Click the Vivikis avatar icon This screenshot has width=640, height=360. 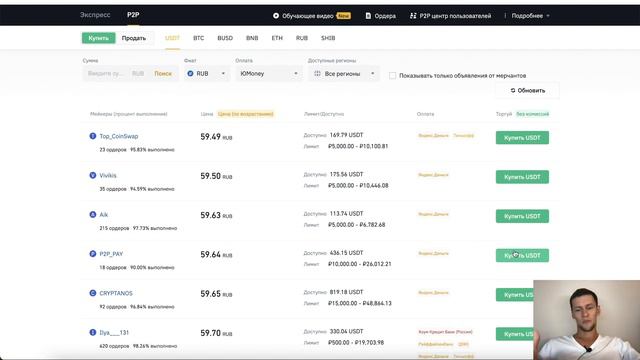pyautogui.click(x=93, y=175)
